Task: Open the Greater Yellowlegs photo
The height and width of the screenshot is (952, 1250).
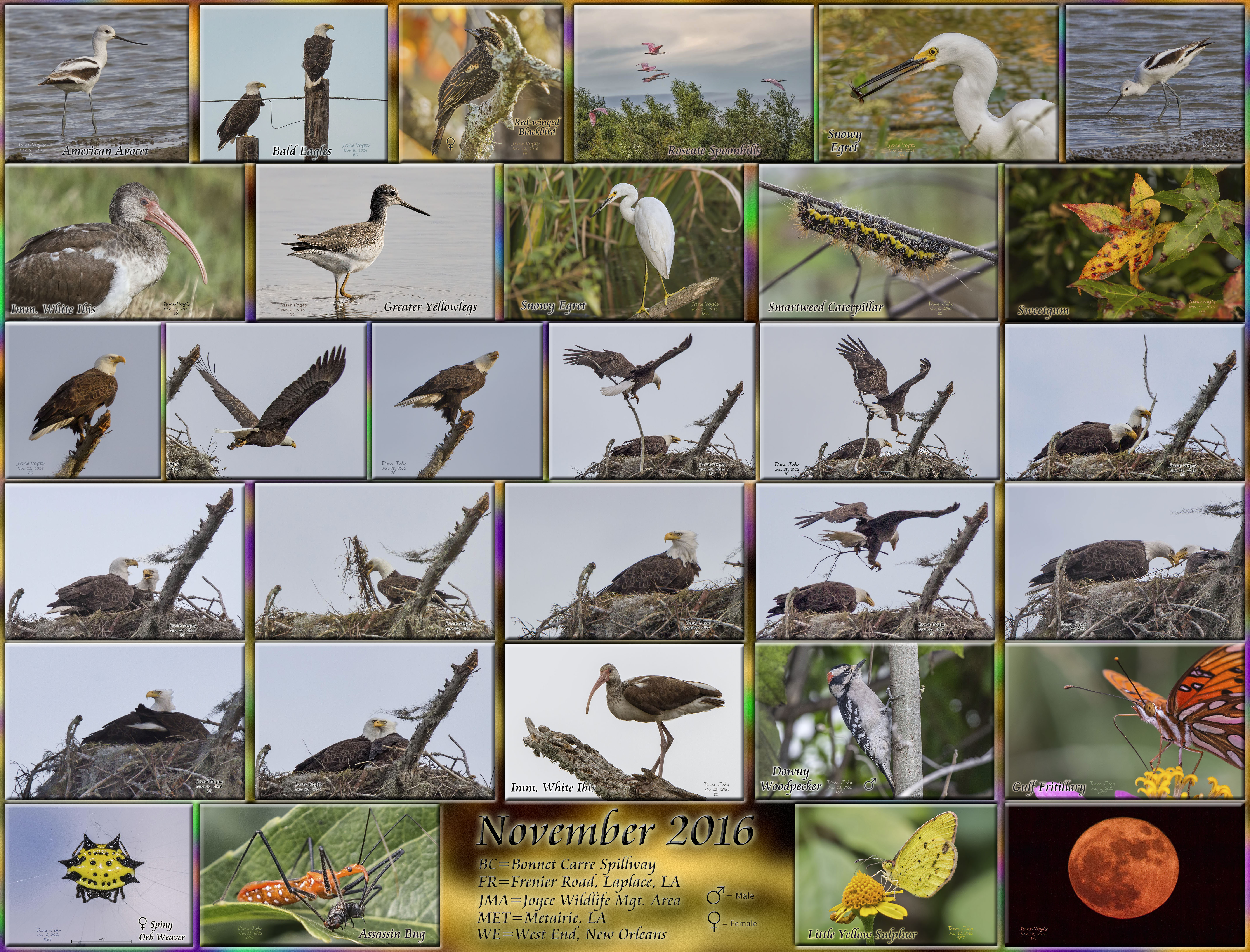Action: coord(375,242)
